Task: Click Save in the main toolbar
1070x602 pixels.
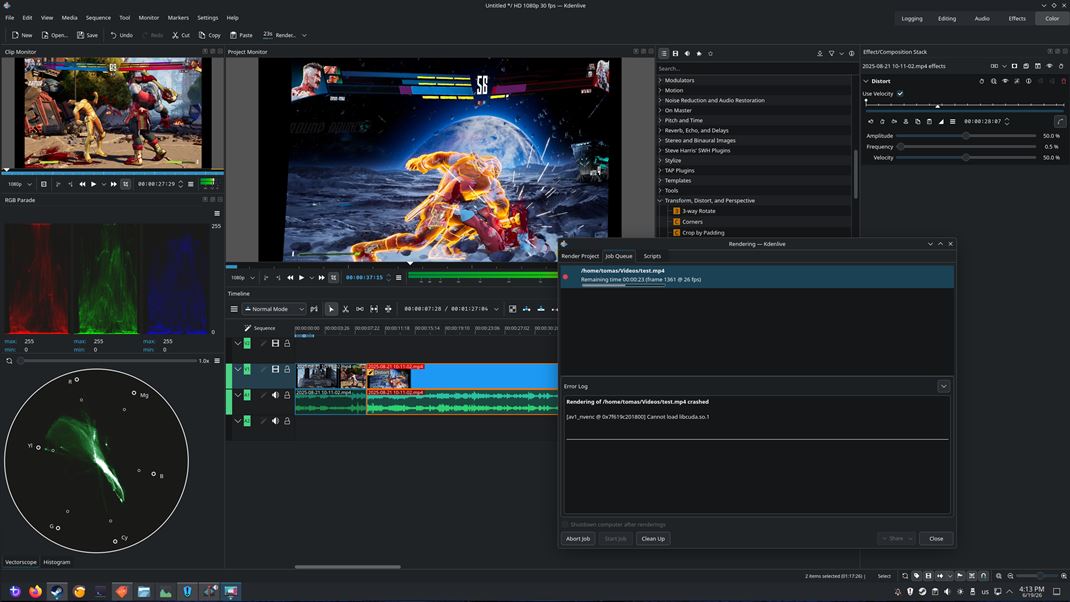Action: tap(87, 35)
